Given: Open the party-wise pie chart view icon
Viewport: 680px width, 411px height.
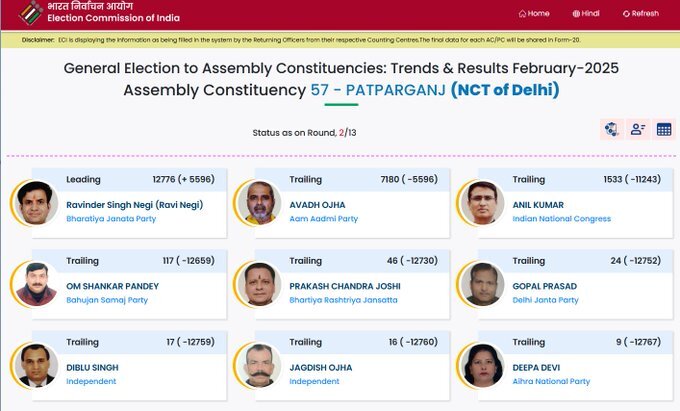Looking at the screenshot, I should pyautogui.click(x=612, y=129).
